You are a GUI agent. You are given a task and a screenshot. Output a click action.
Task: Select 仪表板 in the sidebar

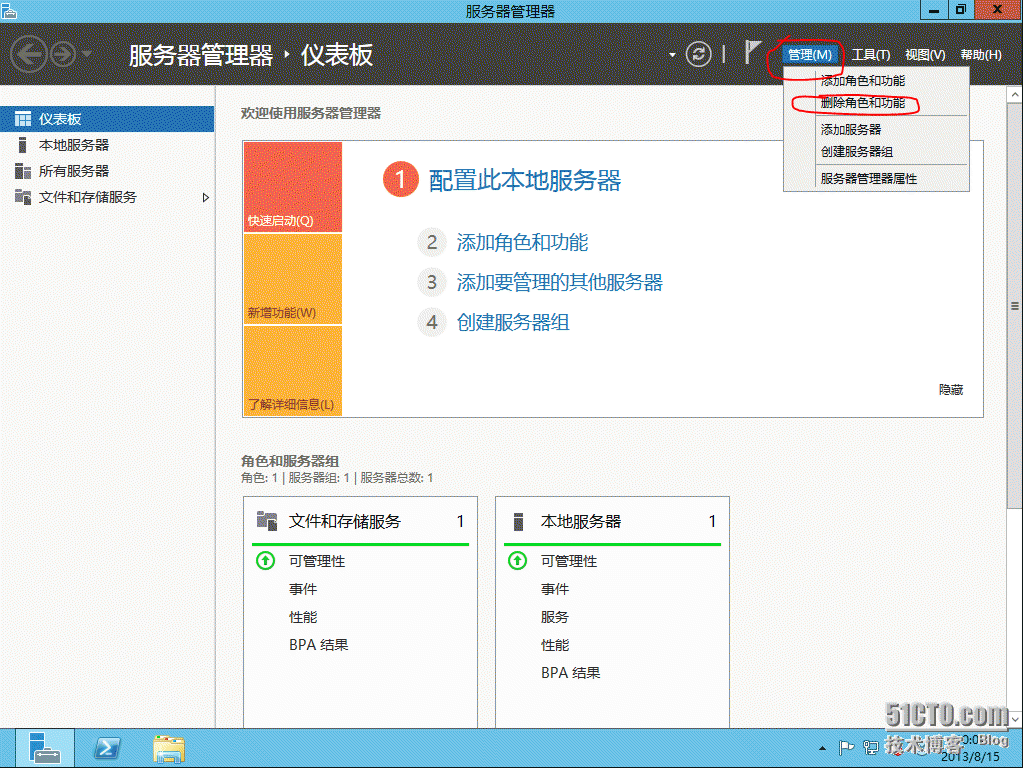click(107, 119)
